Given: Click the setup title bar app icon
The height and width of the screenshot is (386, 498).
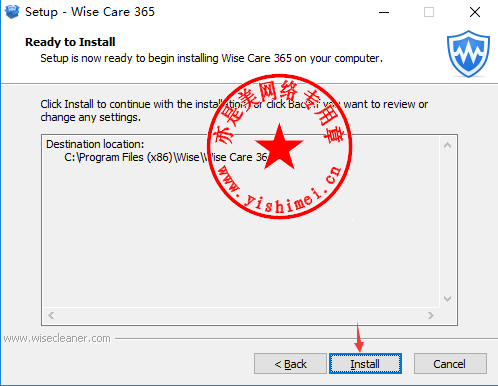Looking at the screenshot, I should click(x=12, y=12).
